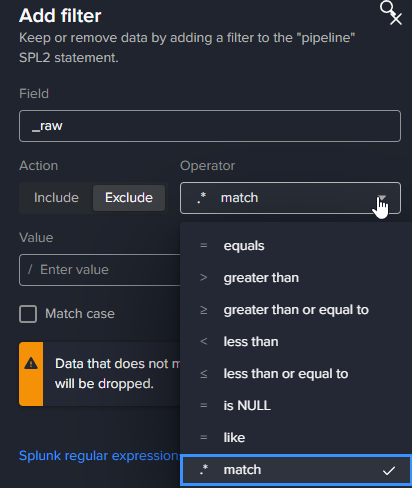The height and width of the screenshot is (488, 412).
Task: Click the Field input containing _raw
Action: click(x=210, y=126)
